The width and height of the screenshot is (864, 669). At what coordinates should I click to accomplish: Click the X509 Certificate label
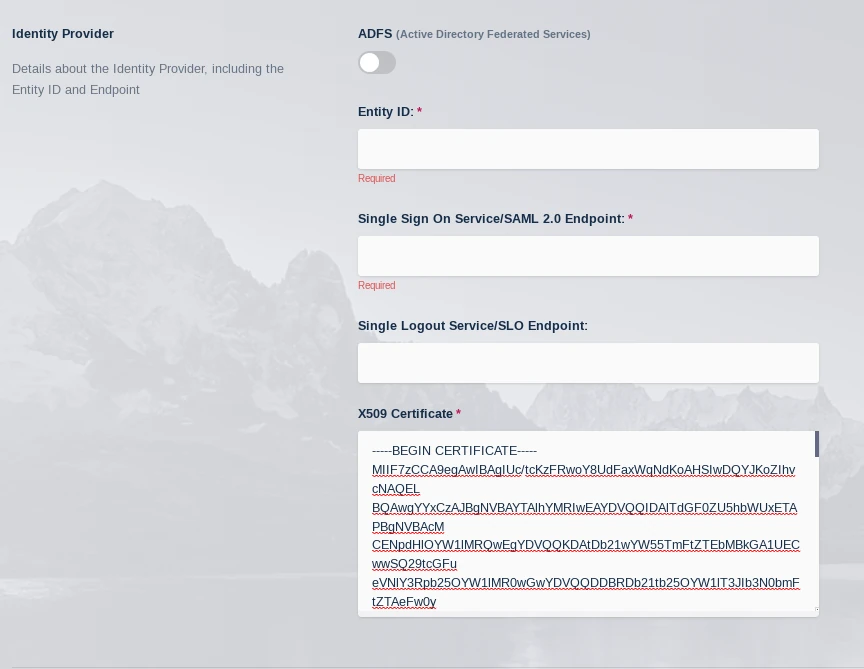pyautogui.click(x=405, y=413)
